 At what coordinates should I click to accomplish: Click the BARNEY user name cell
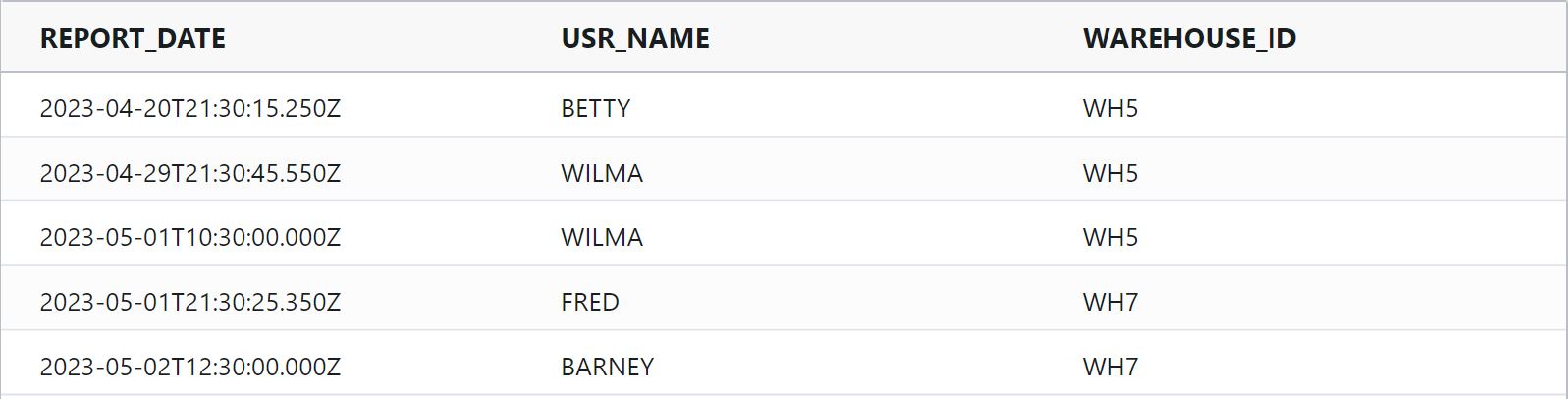point(607,368)
